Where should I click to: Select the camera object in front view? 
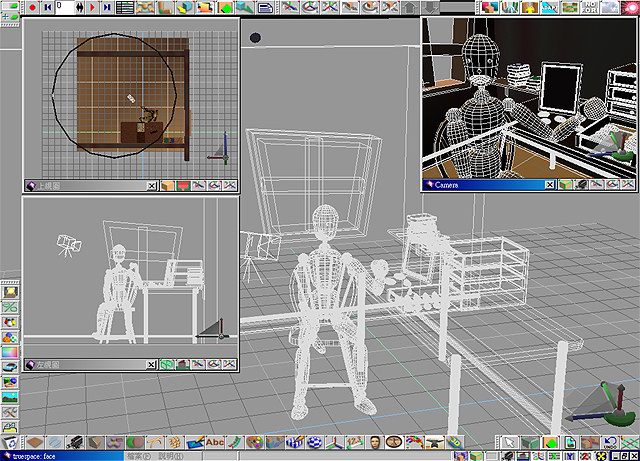coord(69,244)
